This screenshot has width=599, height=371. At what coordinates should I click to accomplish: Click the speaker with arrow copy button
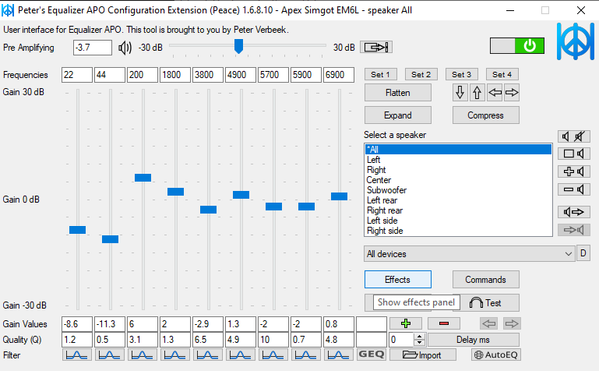(574, 212)
